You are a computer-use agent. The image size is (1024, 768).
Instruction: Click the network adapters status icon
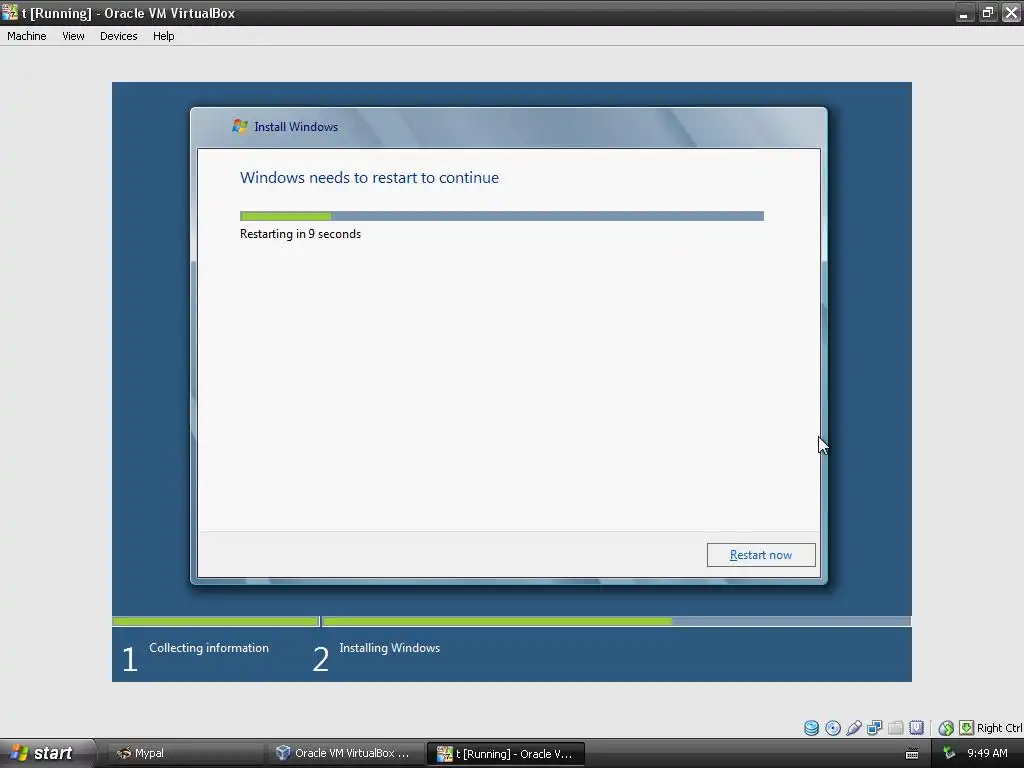[874, 728]
